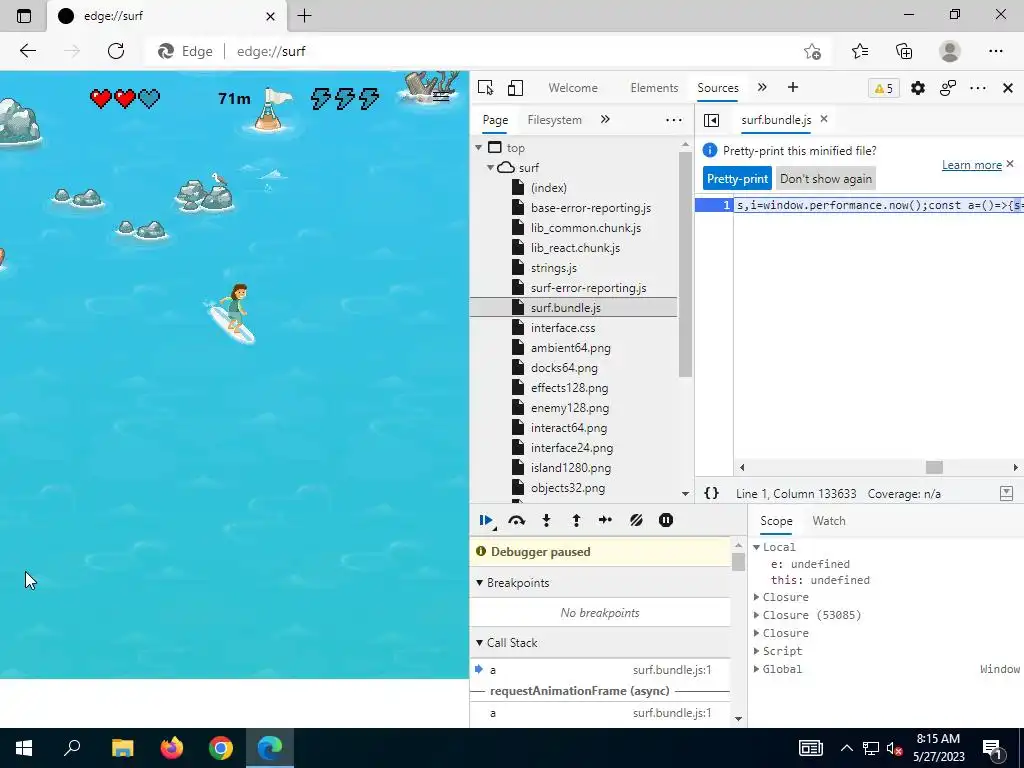Viewport: 1024px width, 768px height.
Task: Collapse the Local scope section
Action: [756, 547]
